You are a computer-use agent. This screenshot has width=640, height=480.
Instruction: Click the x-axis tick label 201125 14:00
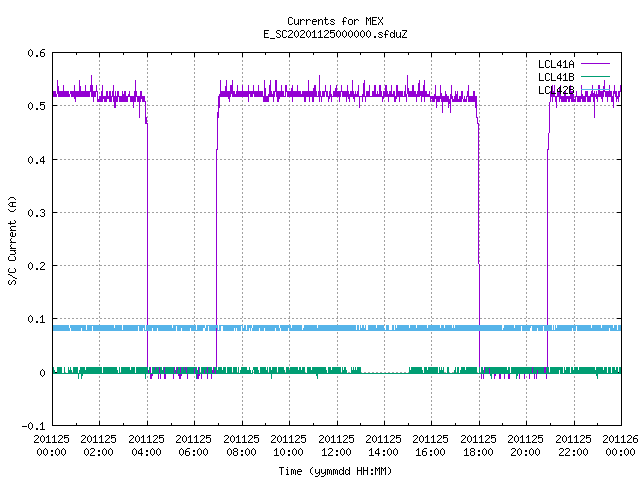383,445
